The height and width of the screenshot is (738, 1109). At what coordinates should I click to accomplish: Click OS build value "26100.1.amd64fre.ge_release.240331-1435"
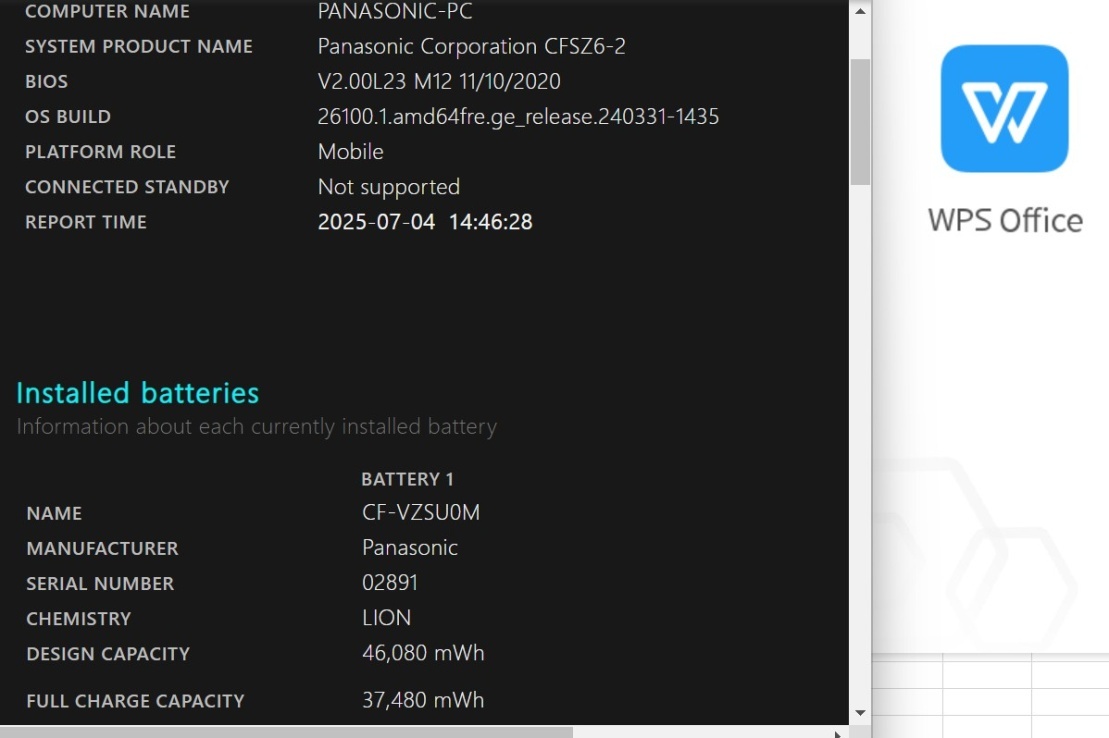518,117
